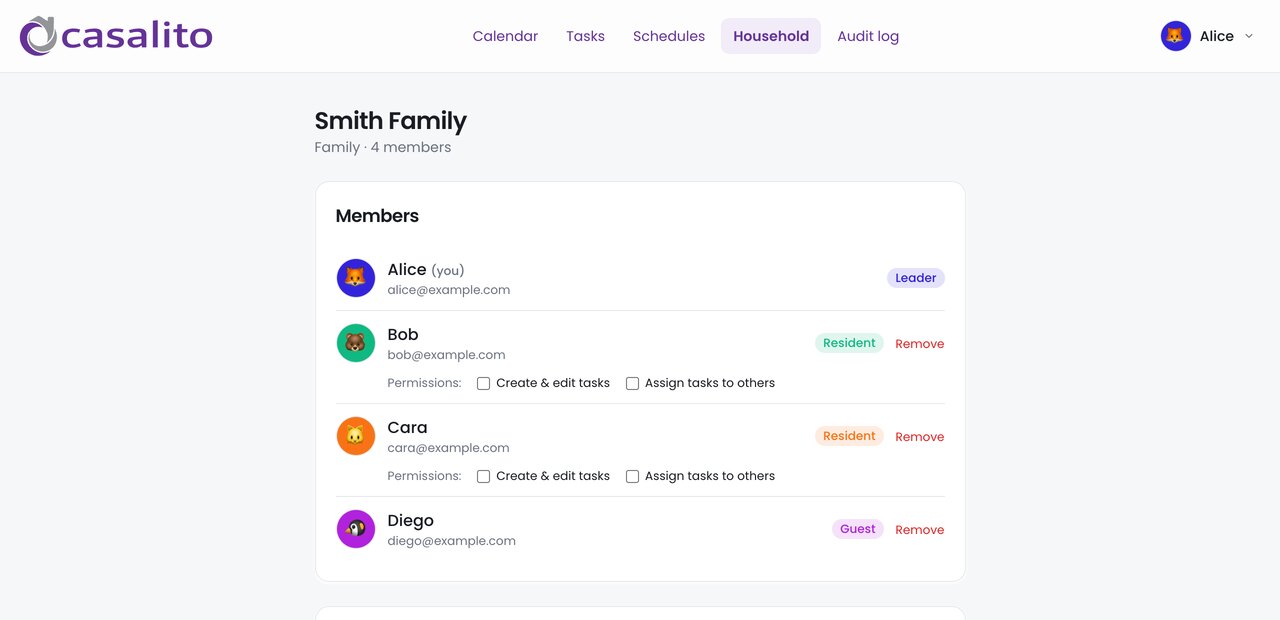Enable Assign tasks to others for Bob

coord(633,383)
